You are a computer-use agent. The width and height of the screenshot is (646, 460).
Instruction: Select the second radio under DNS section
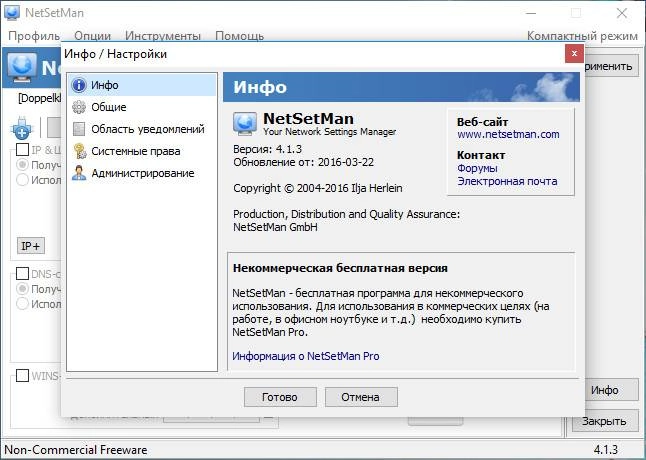pyautogui.click(x=22, y=304)
